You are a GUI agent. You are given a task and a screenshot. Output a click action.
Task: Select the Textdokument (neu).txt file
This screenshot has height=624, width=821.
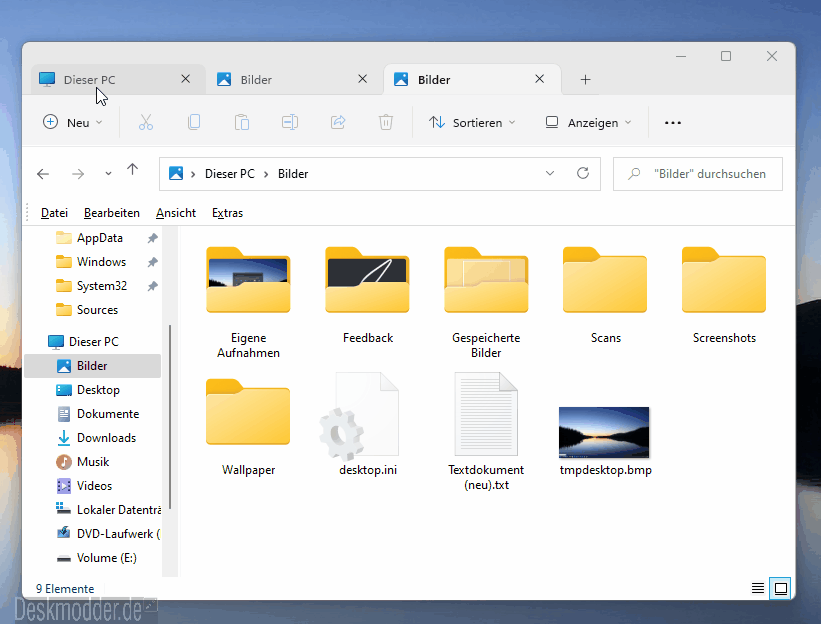(x=486, y=432)
